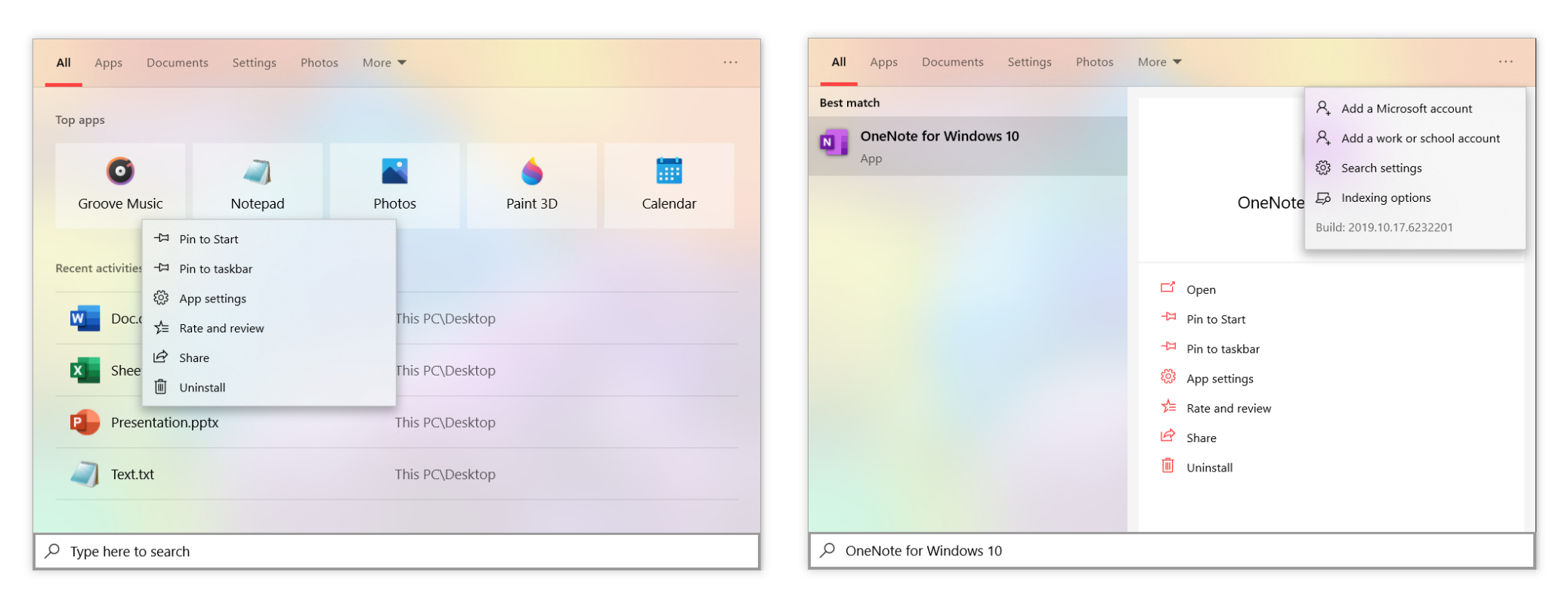Click This PC\Desktop path for Presentation.pptx

[445, 422]
